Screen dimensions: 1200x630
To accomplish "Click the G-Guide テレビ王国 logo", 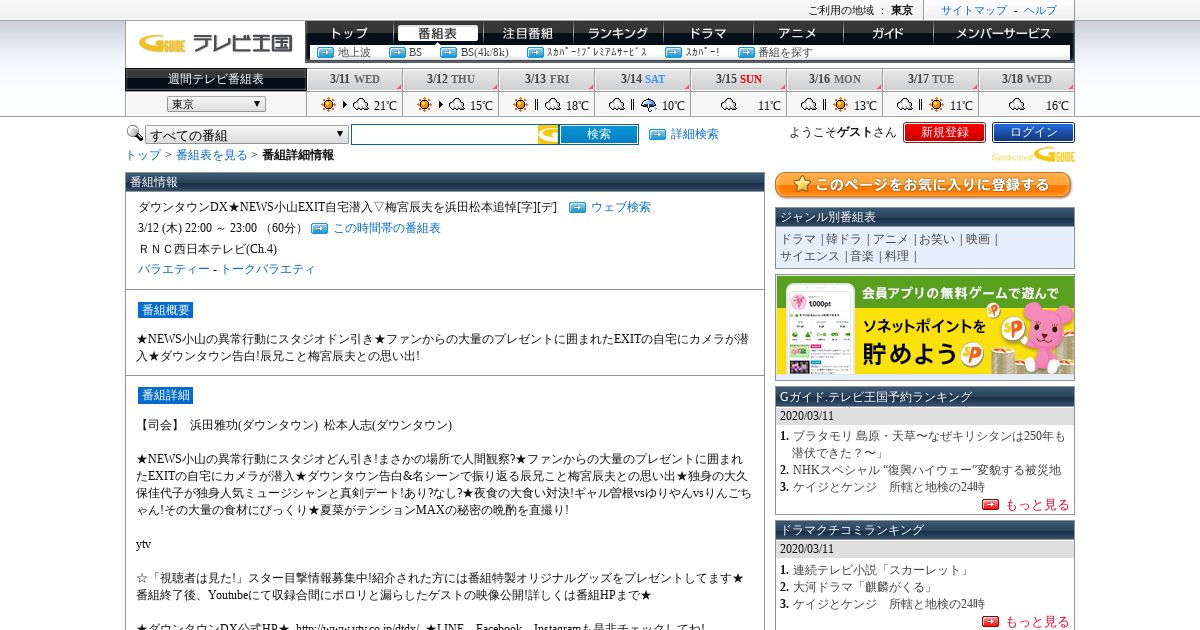I will [x=215, y=43].
